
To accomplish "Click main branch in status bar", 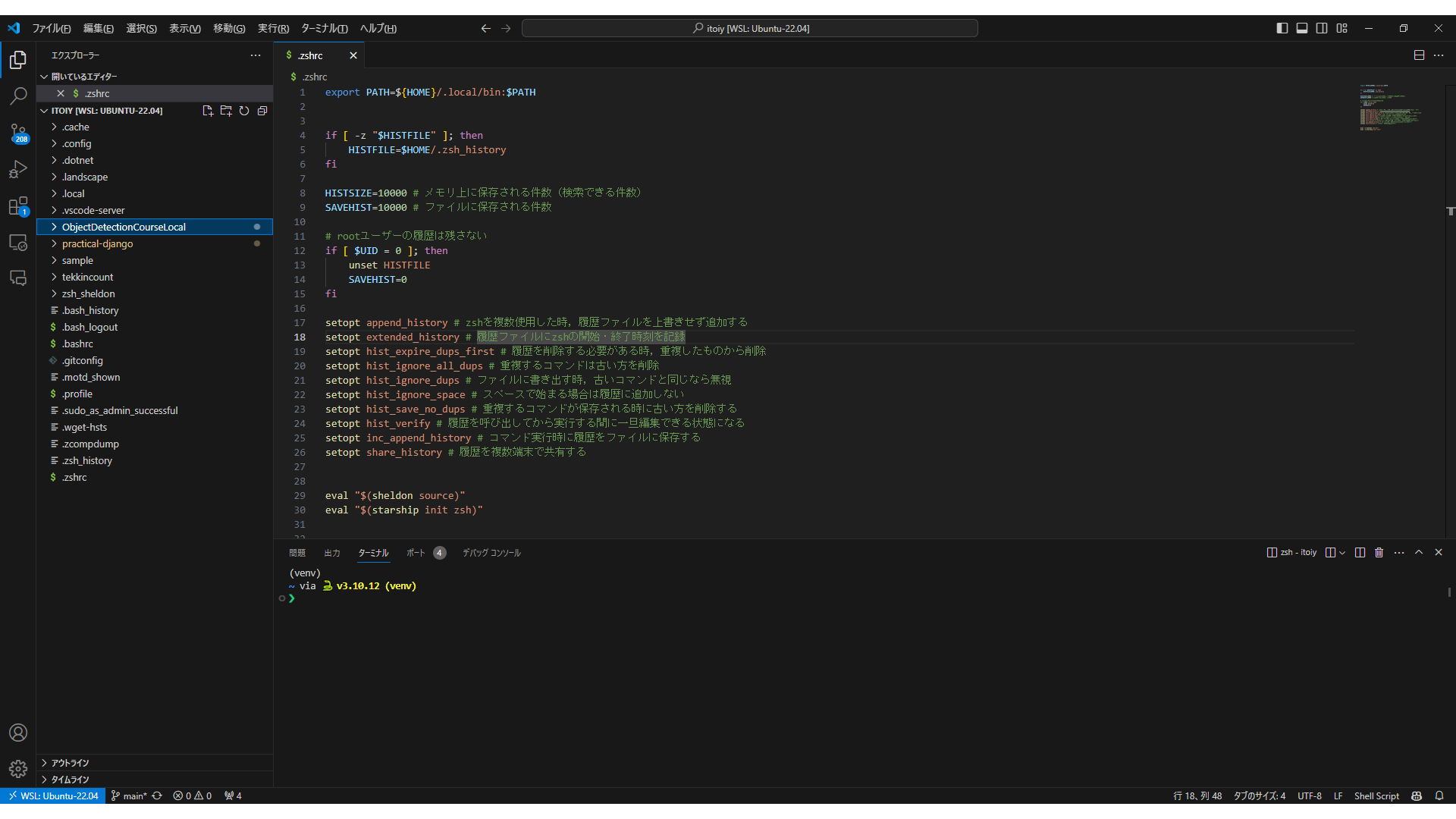I will coord(129,796).
